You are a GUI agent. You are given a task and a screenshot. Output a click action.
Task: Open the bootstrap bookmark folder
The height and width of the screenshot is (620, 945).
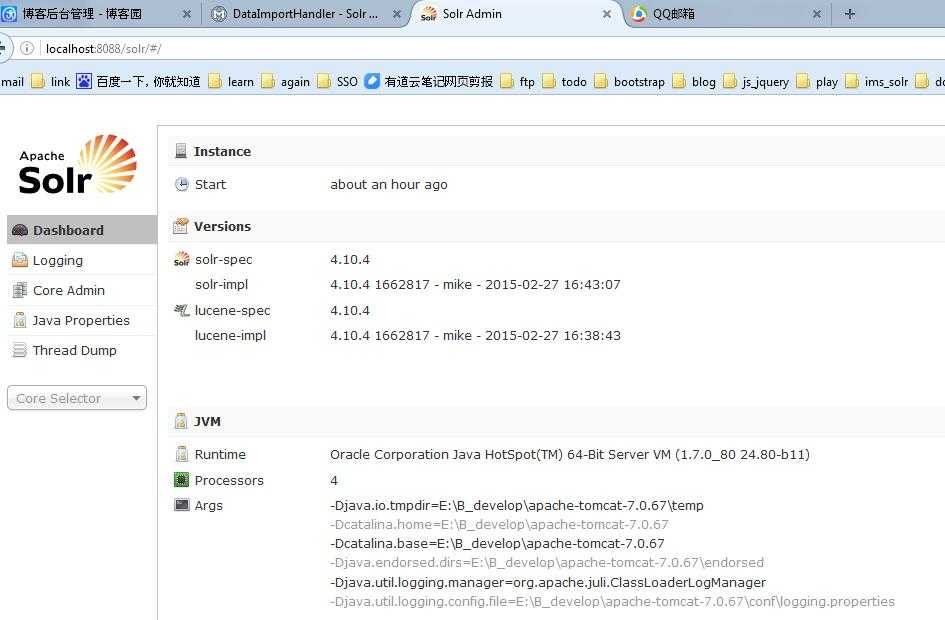point(630,81)
